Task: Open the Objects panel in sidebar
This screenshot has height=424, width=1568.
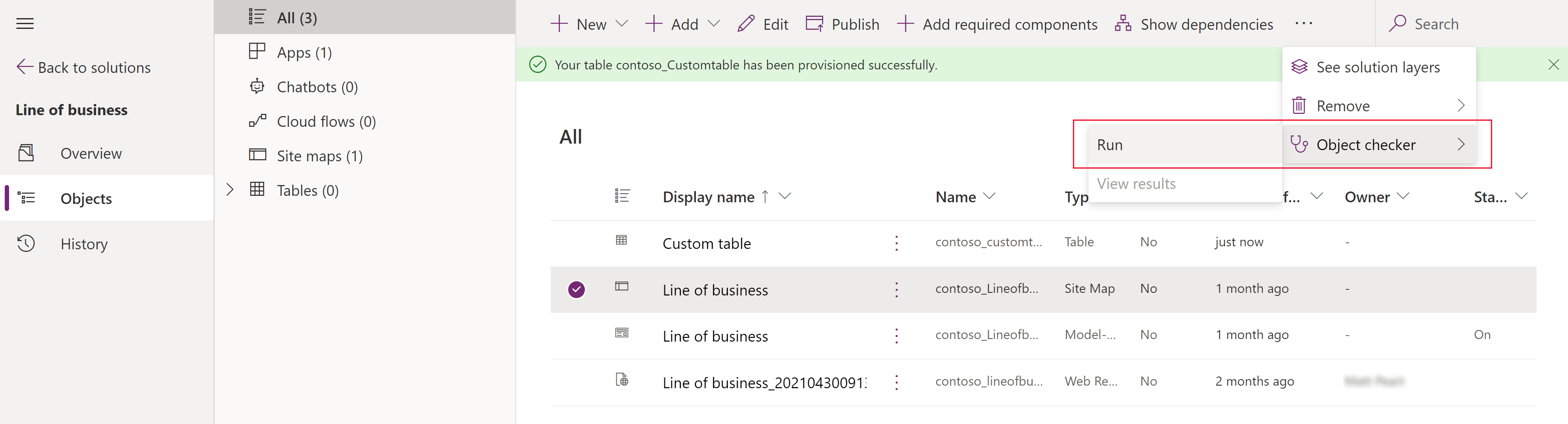Action: (85, 198)
